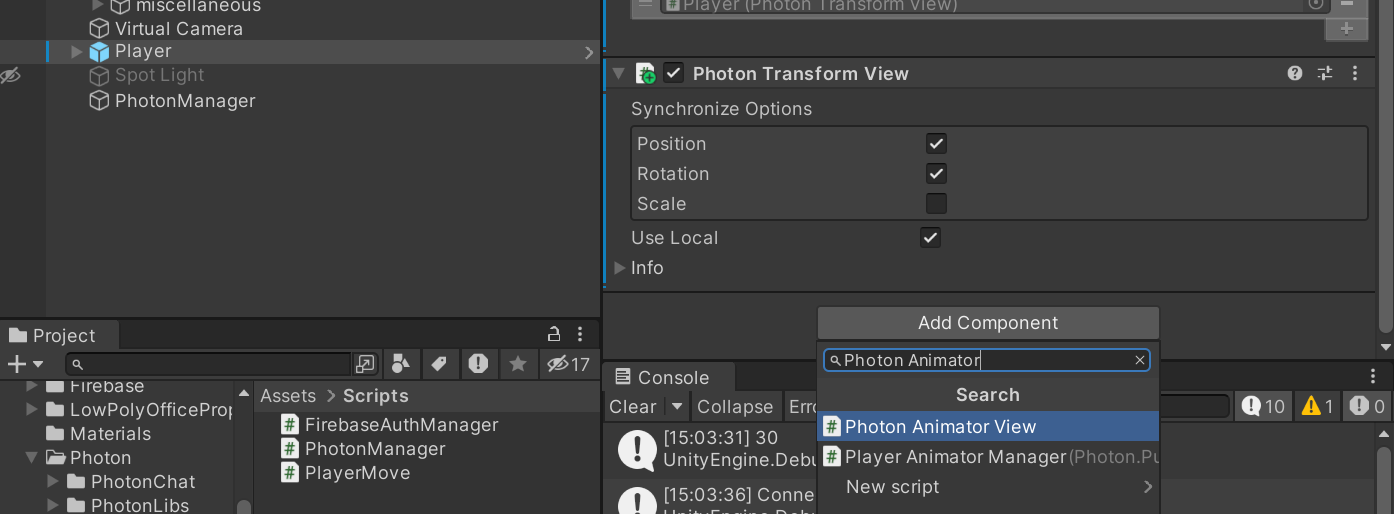1394x514 pixels.
Task: Click the Project search field
Action: (x=208, y=364)
